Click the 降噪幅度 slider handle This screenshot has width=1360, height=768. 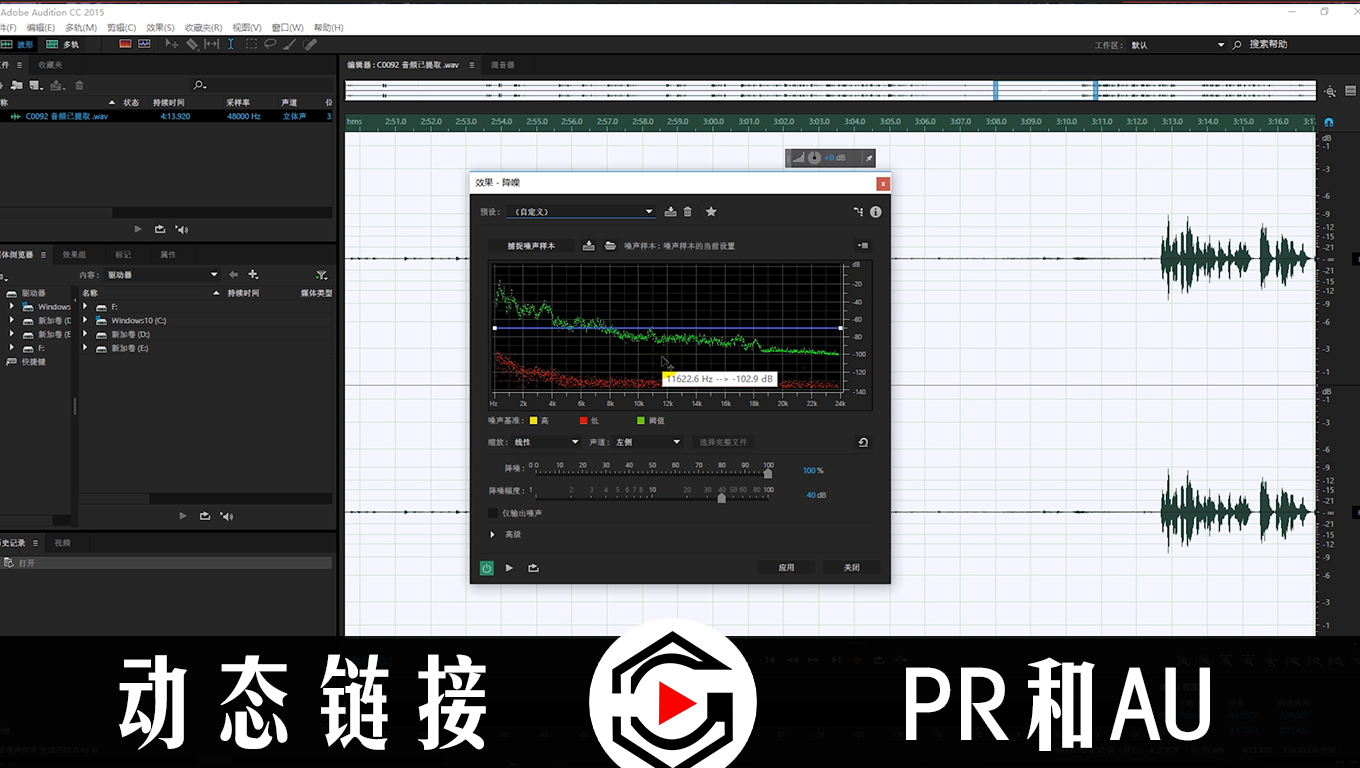pyautogui.click(x=721, y=497)
